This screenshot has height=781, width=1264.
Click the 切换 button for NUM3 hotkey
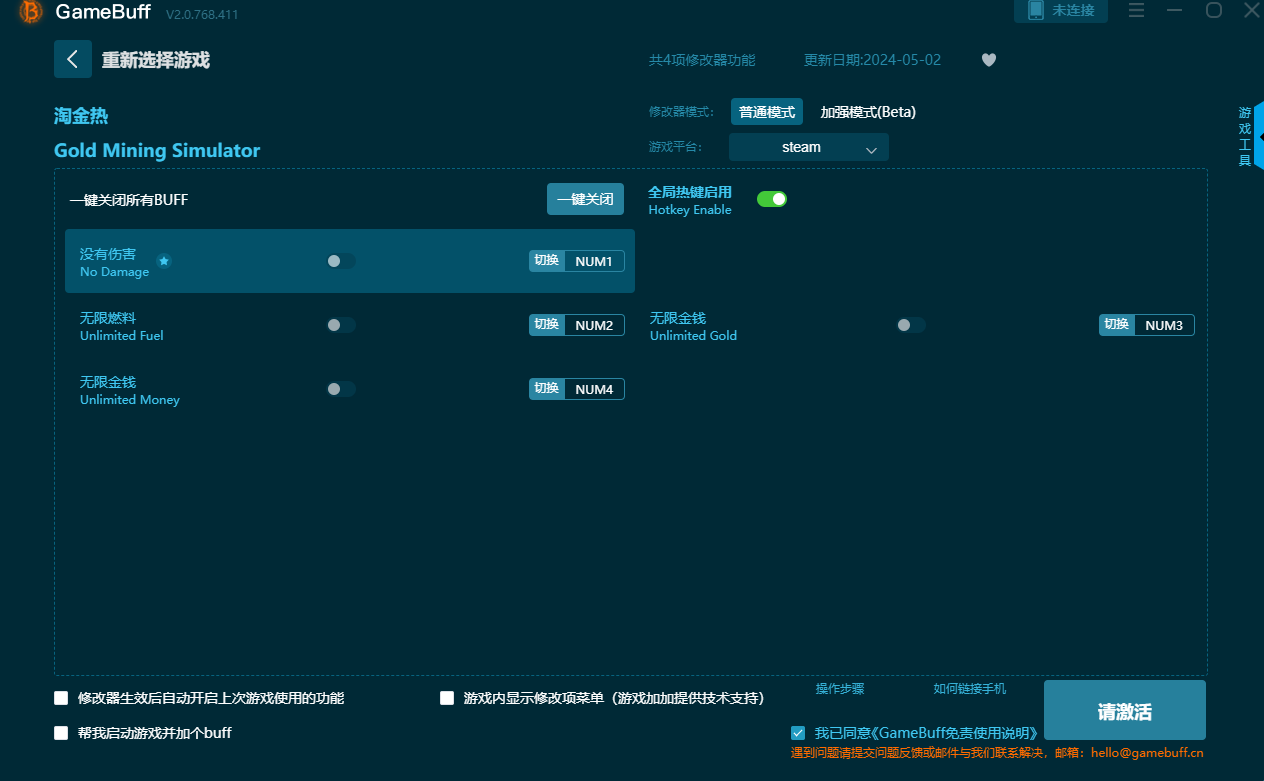coord(1117,325)
